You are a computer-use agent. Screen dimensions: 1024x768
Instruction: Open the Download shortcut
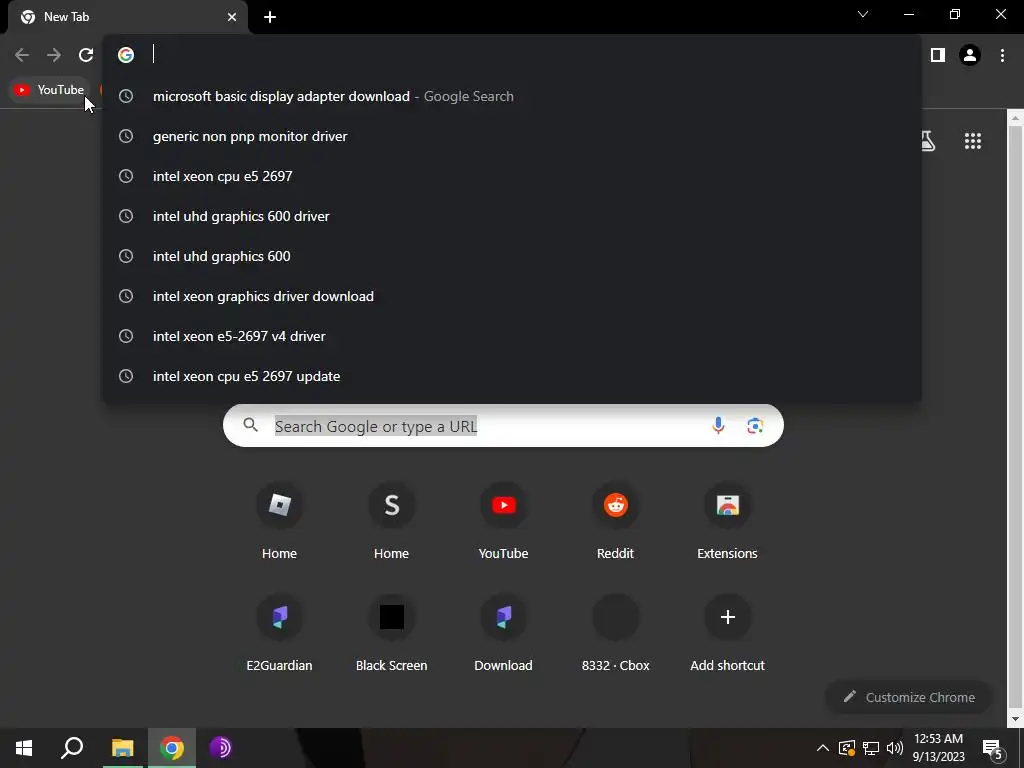[504, 633]
